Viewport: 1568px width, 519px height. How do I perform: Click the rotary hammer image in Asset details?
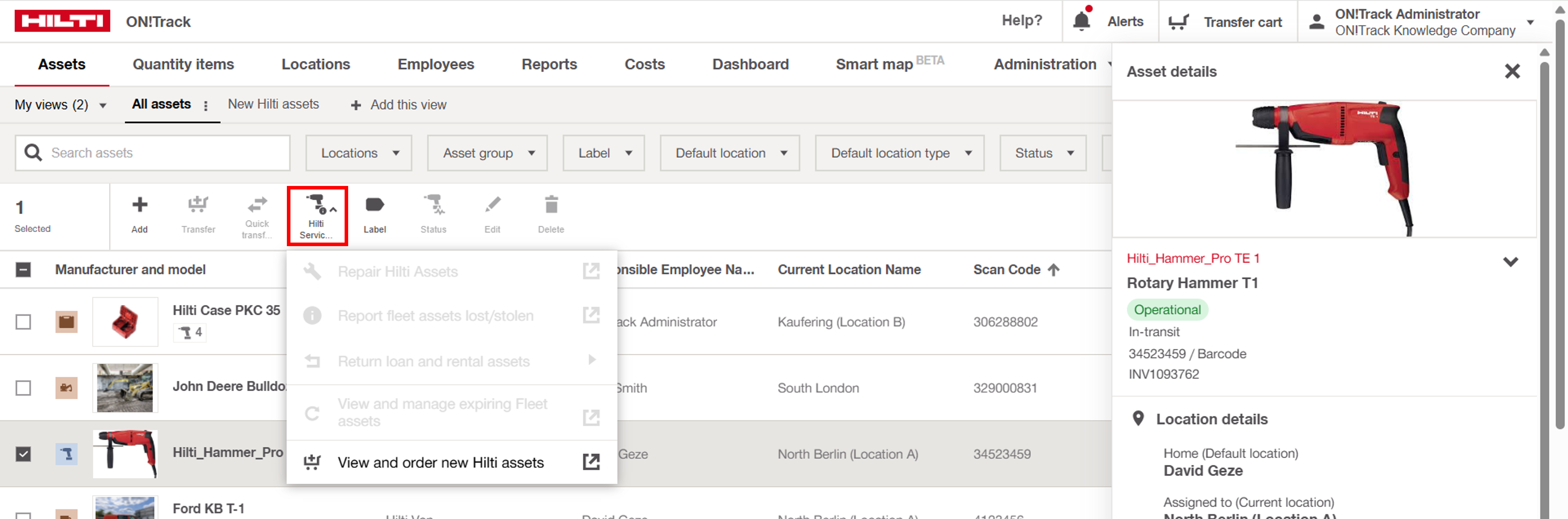click(1324, 168)
